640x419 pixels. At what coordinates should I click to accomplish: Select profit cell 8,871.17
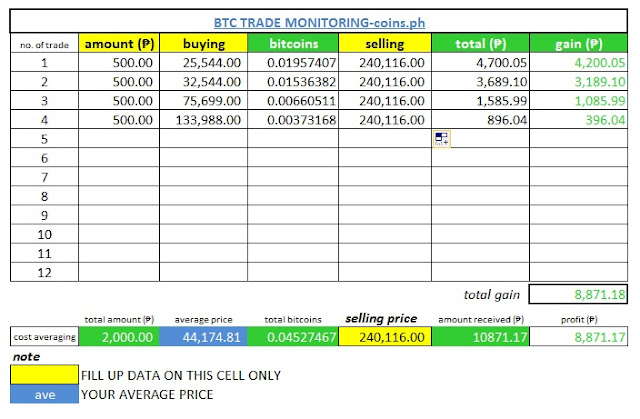tap(579, 337)
